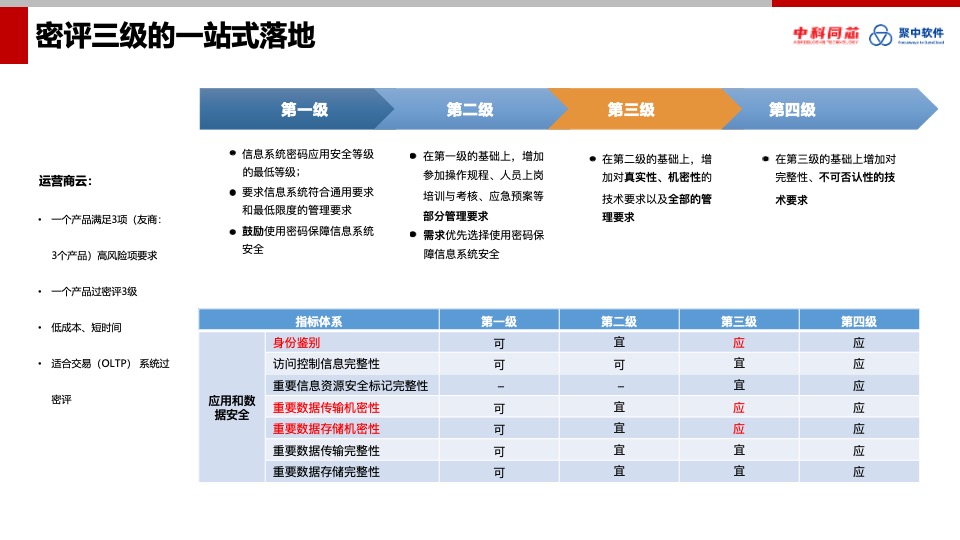Click the bullet 需求优先选择使用密码保
The height and width of the screenshot is (540, 960).
(x=483, y=235)
